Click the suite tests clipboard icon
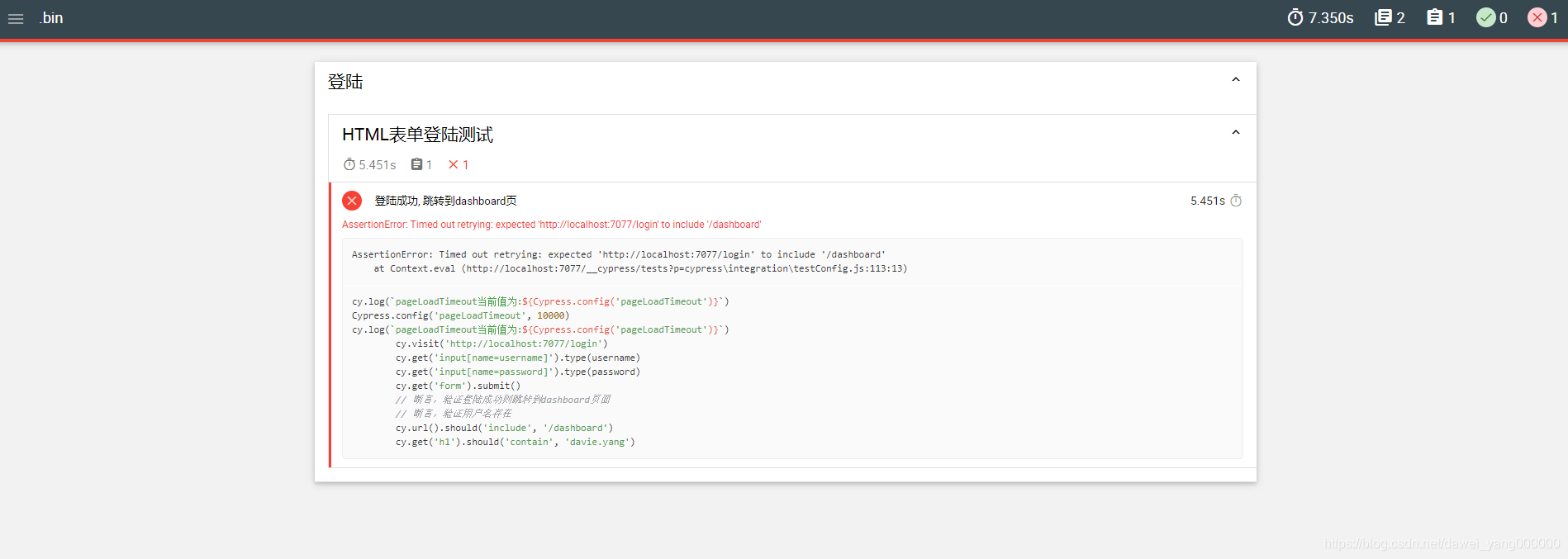Image resolution: width=1568 pixels, height=559 pixels. (417, 165)
